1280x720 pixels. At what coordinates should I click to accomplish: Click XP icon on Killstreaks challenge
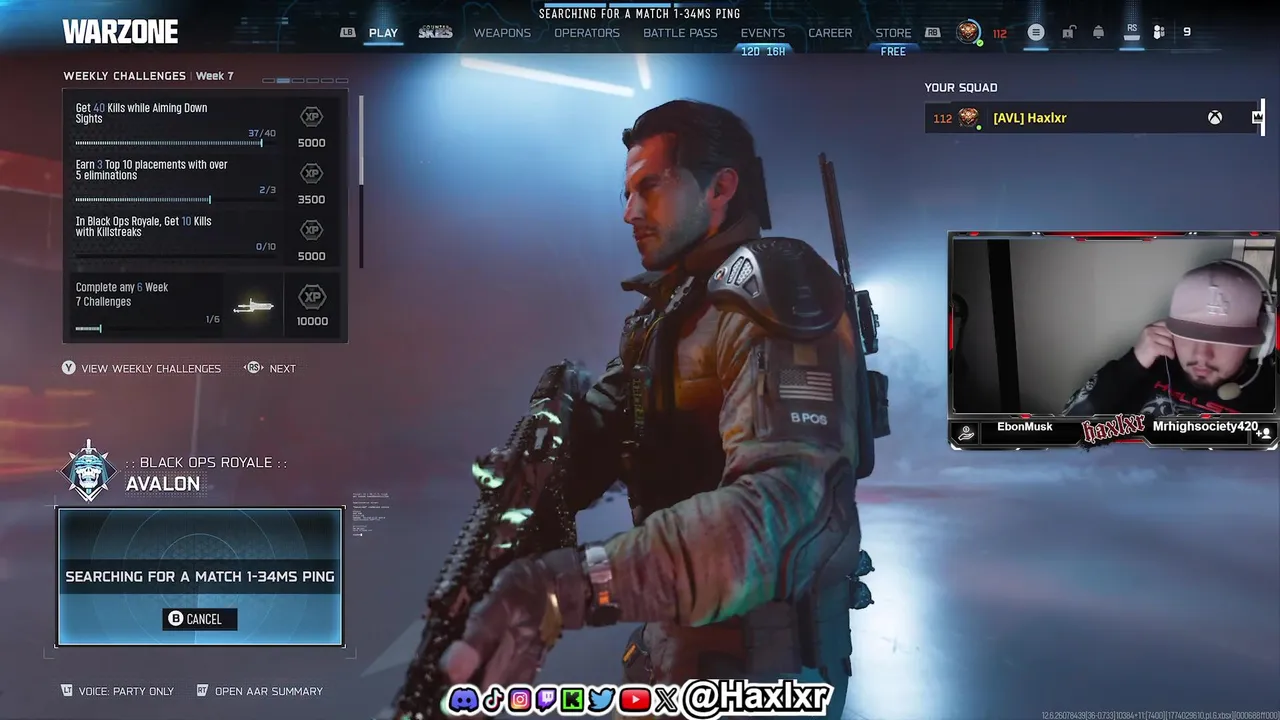(x=312, y=230)
